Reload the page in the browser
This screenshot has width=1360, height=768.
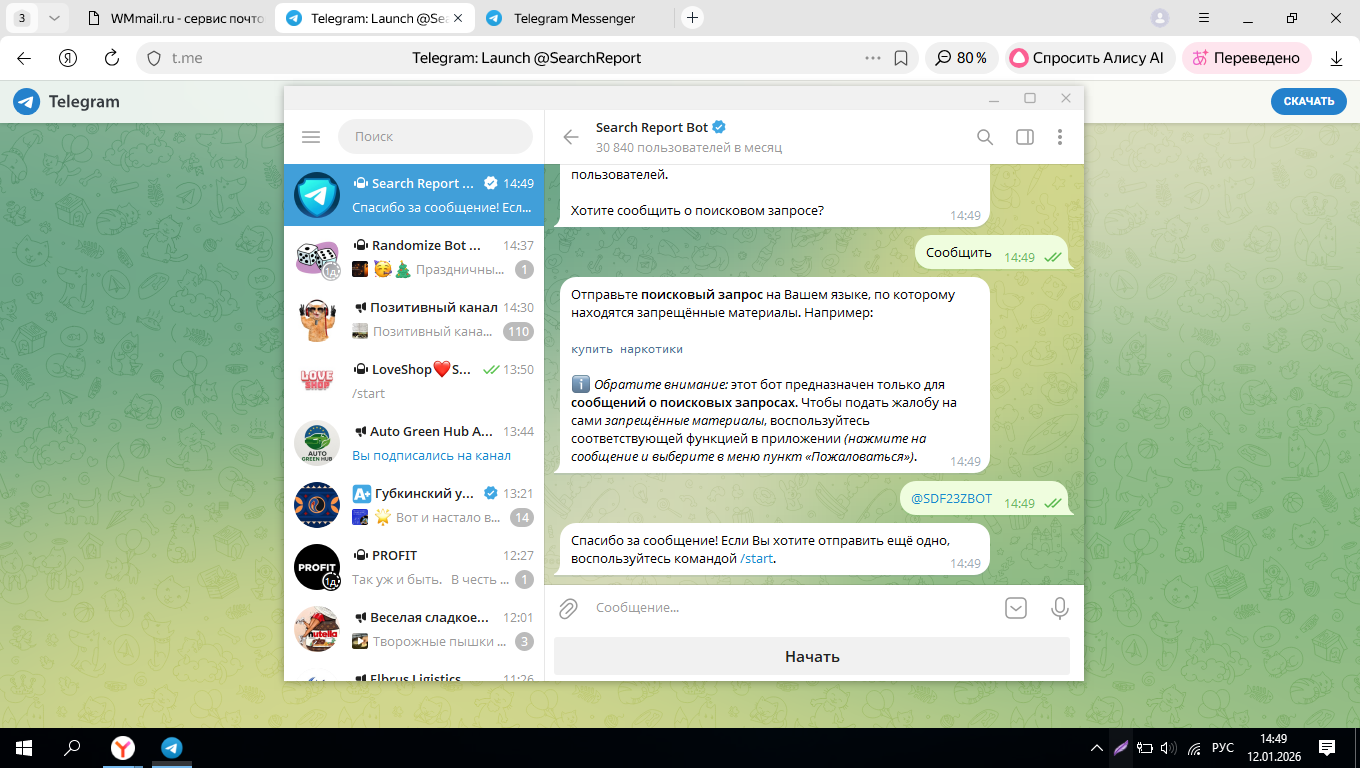click(112, 58)
